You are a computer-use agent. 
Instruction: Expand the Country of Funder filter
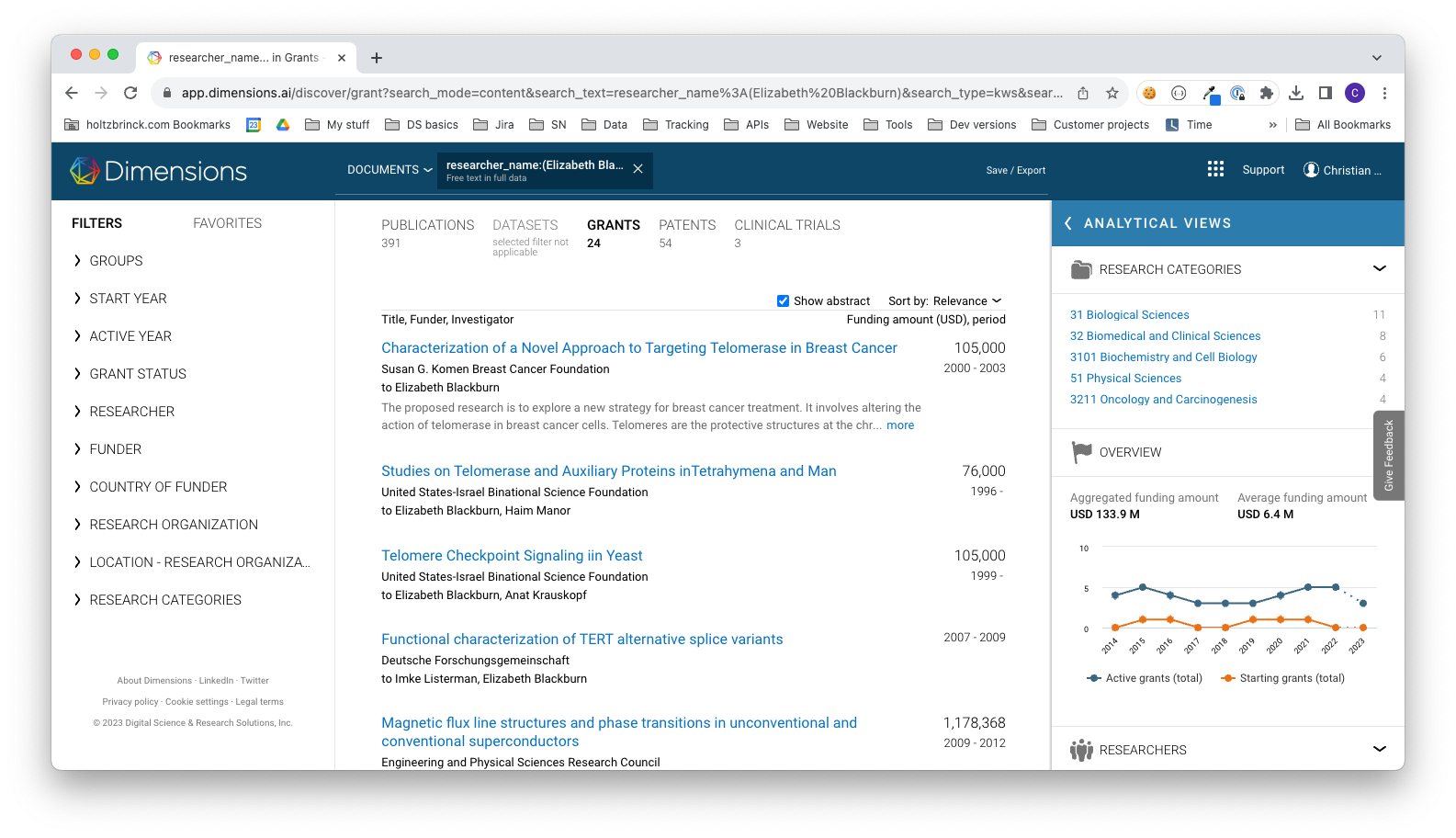tap(150, 487)
